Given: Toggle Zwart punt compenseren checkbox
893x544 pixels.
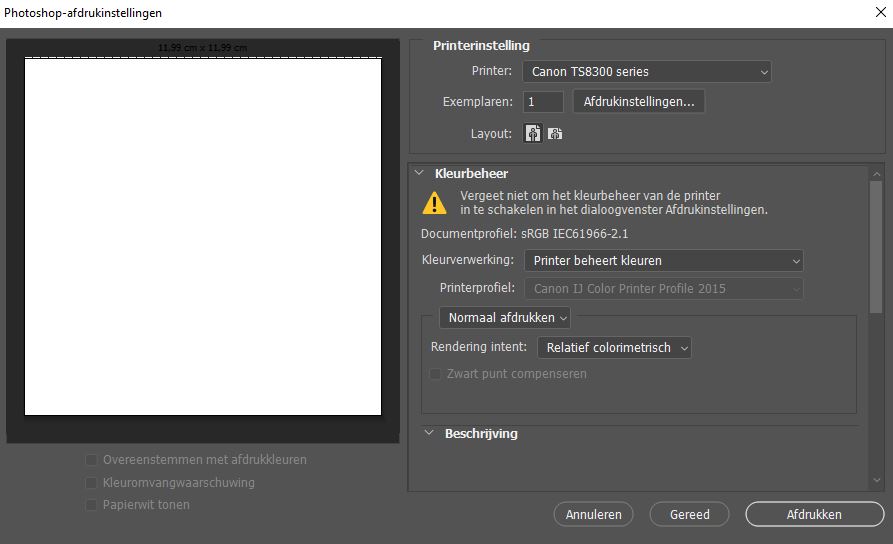Looking at the screenshot, I should 435,374.
